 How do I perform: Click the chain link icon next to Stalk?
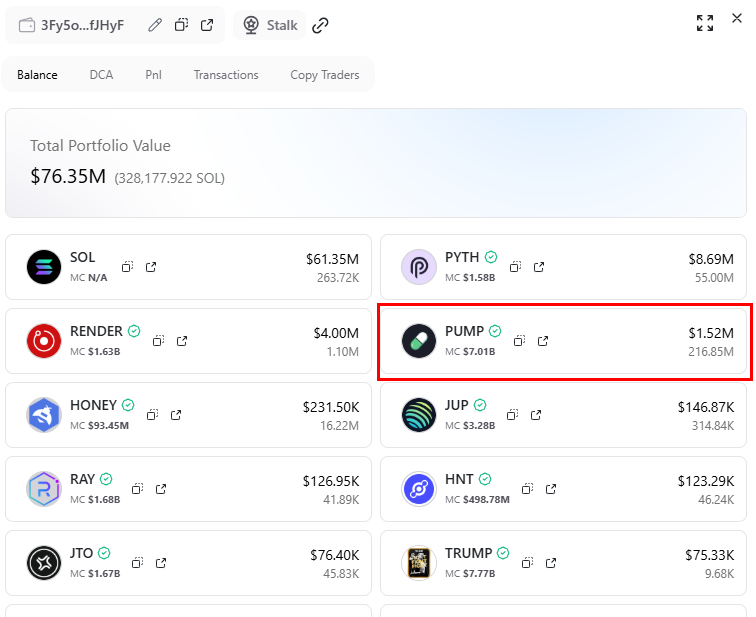point(321,25)
